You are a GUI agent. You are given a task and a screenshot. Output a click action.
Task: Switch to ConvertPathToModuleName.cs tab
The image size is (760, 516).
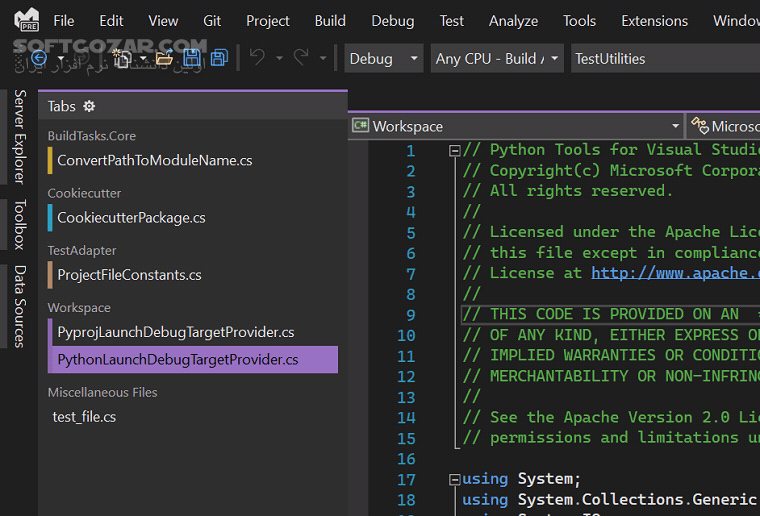pyautogui.click(x=193, y=160)
